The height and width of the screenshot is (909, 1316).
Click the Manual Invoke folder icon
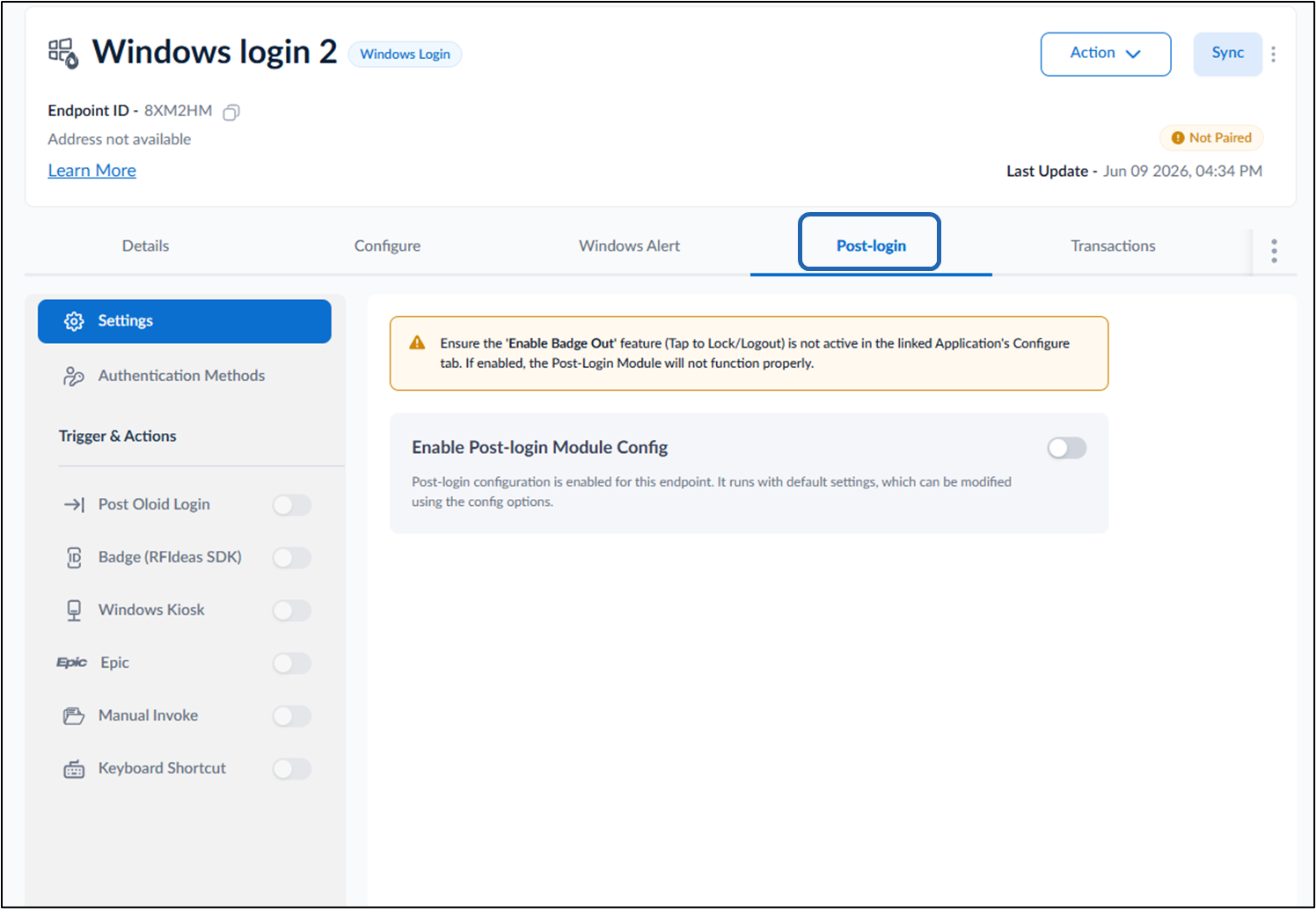[74, 715]
